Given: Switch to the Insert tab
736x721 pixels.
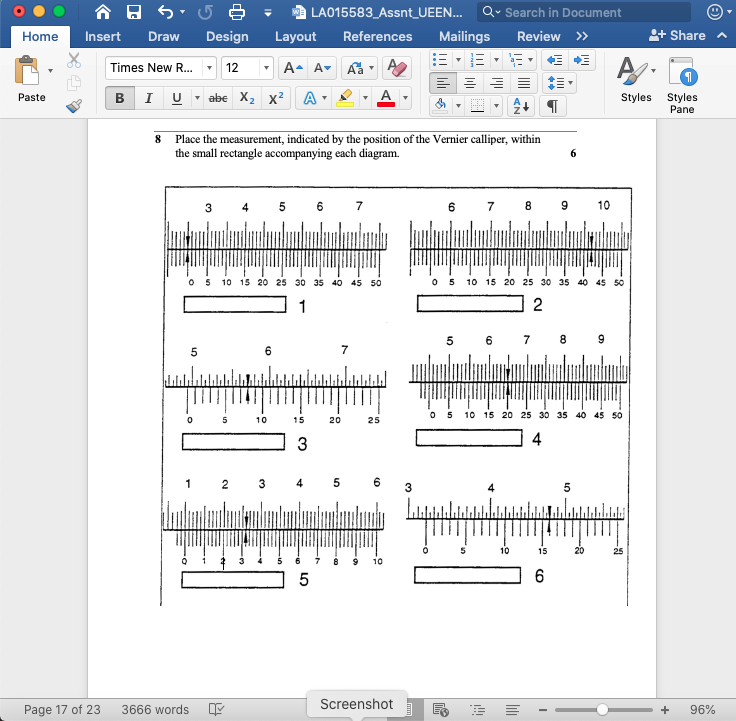Looking at the screenshot, I should point(103,36).
